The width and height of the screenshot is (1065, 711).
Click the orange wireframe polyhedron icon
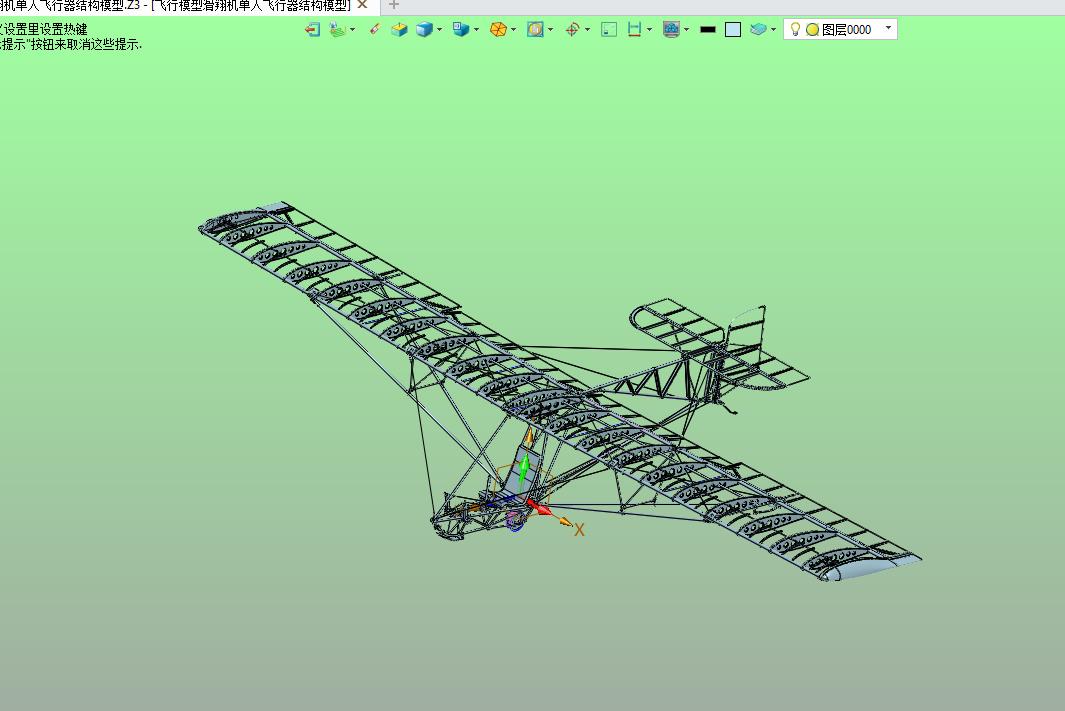point(499,29)
